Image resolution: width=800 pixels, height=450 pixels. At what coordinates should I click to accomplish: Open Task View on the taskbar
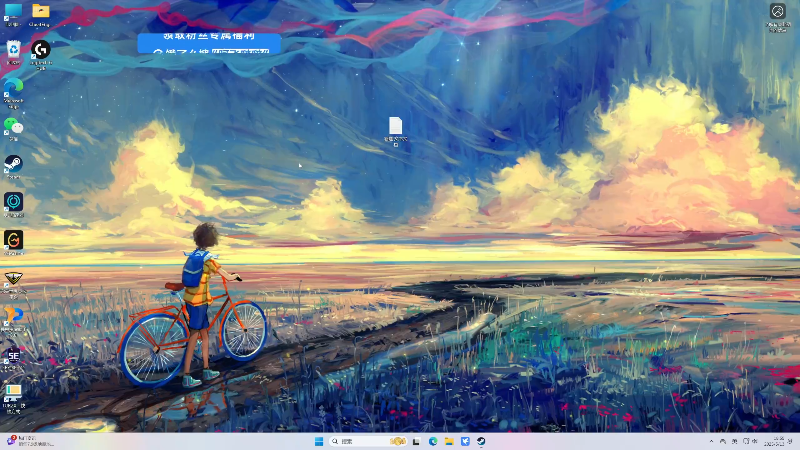[416, 441]
